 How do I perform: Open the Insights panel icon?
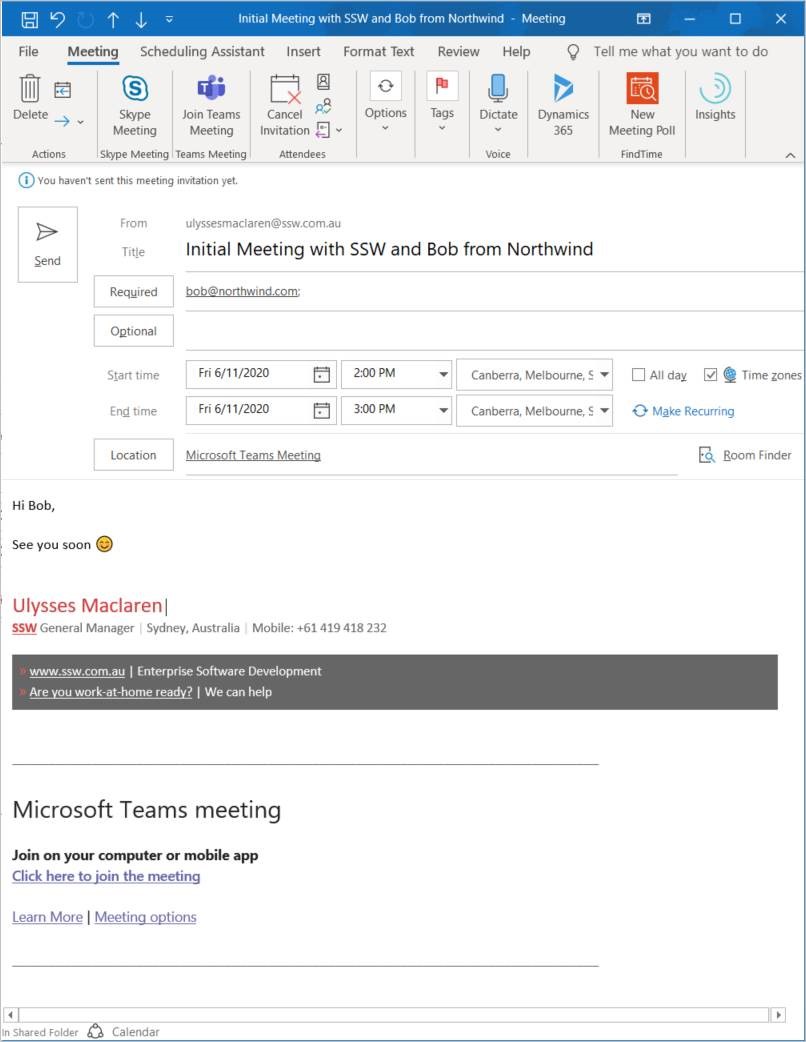(x=715, y=90)
